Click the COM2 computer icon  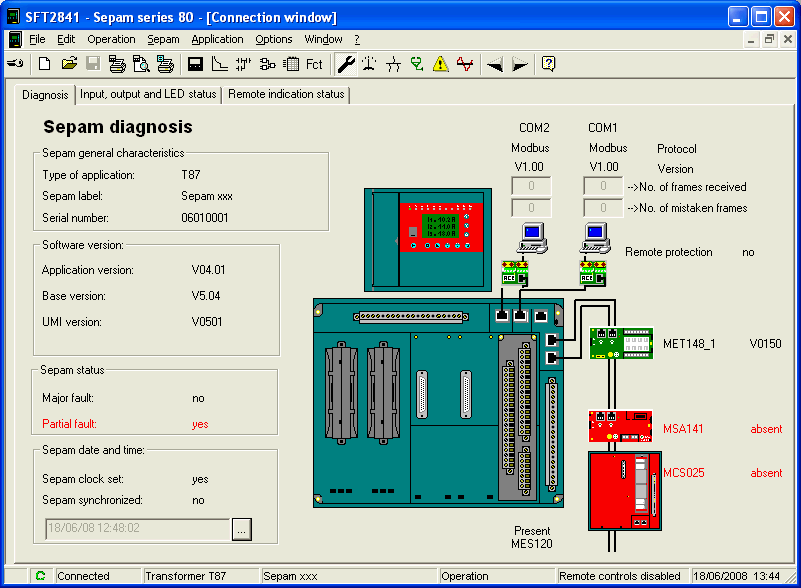pyautogui.click(x=532, y=238)
